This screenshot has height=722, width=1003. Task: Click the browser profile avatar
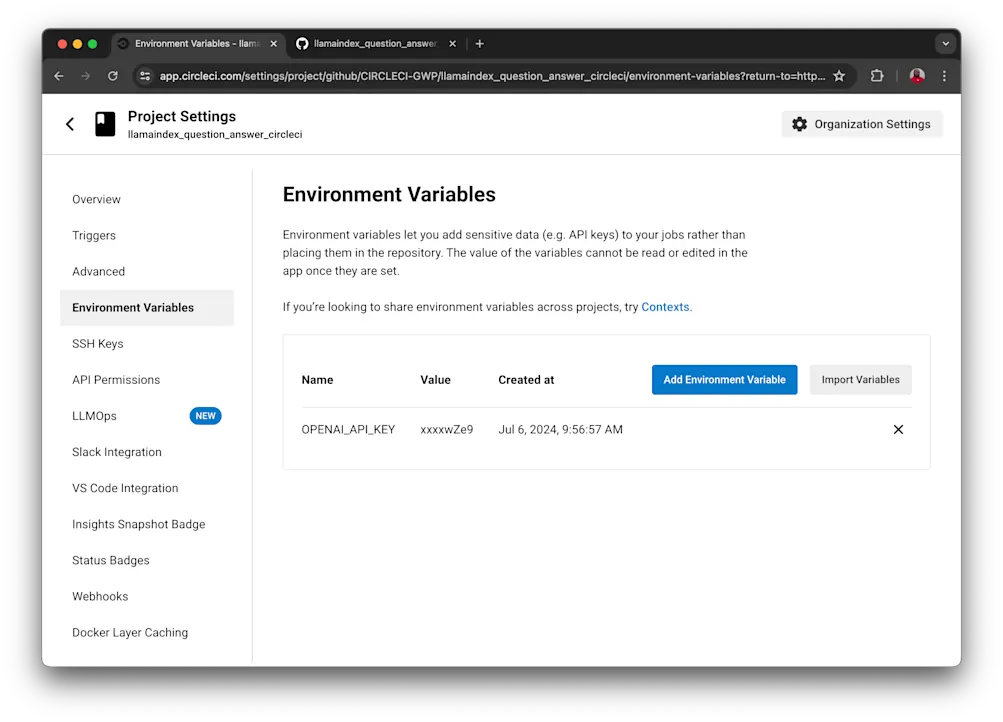(916, 75)
